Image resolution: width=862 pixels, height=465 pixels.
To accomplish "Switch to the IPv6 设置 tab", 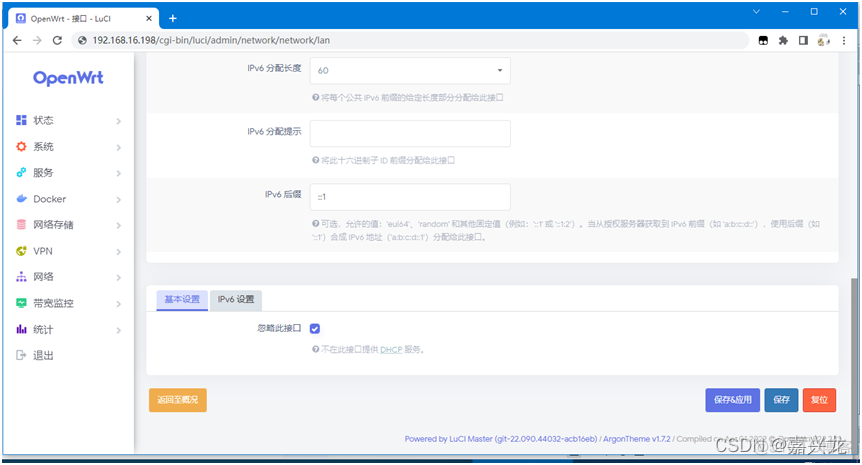I will pos(236,300).
